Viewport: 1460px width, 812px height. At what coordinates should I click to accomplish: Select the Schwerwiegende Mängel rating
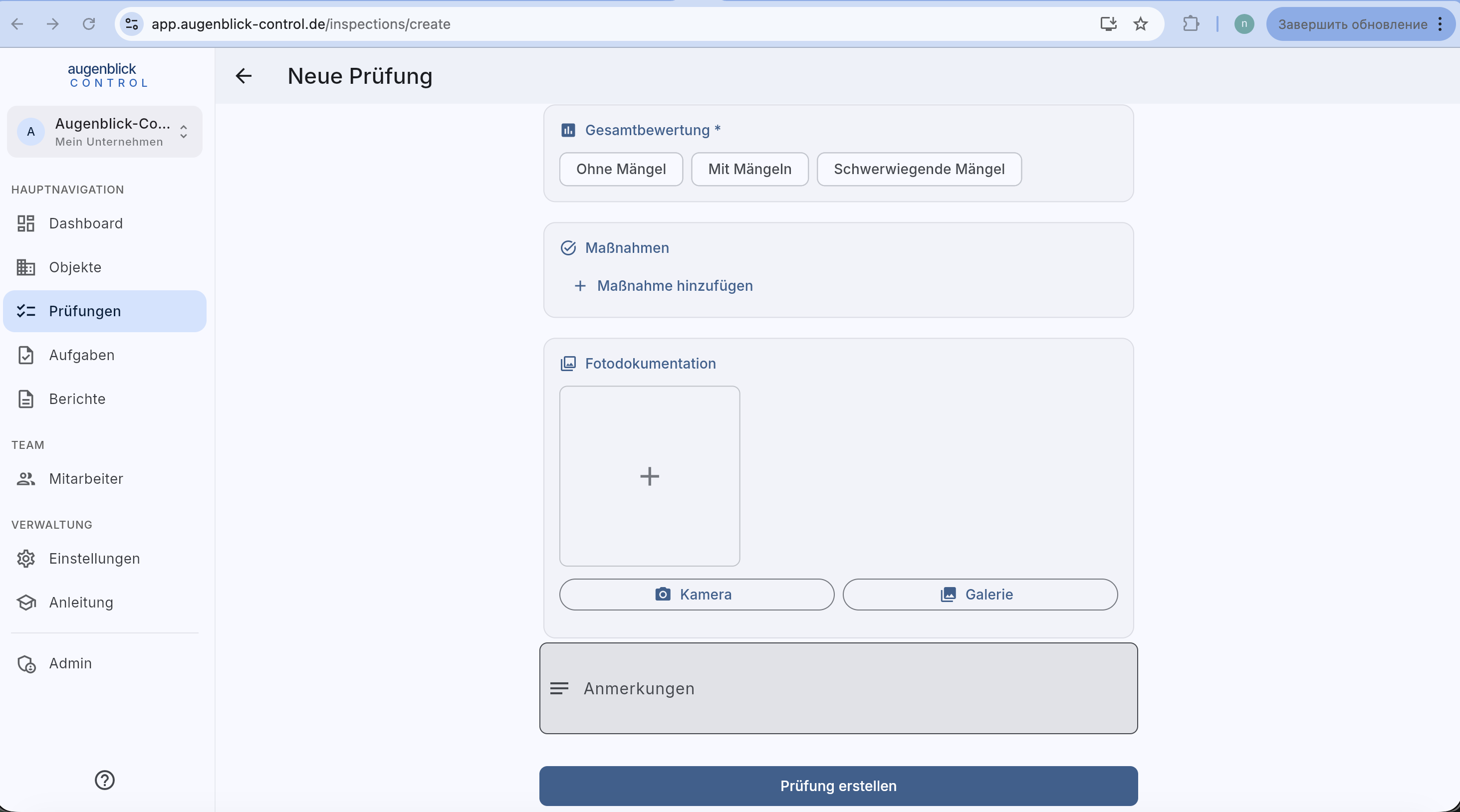coord(919,169)
